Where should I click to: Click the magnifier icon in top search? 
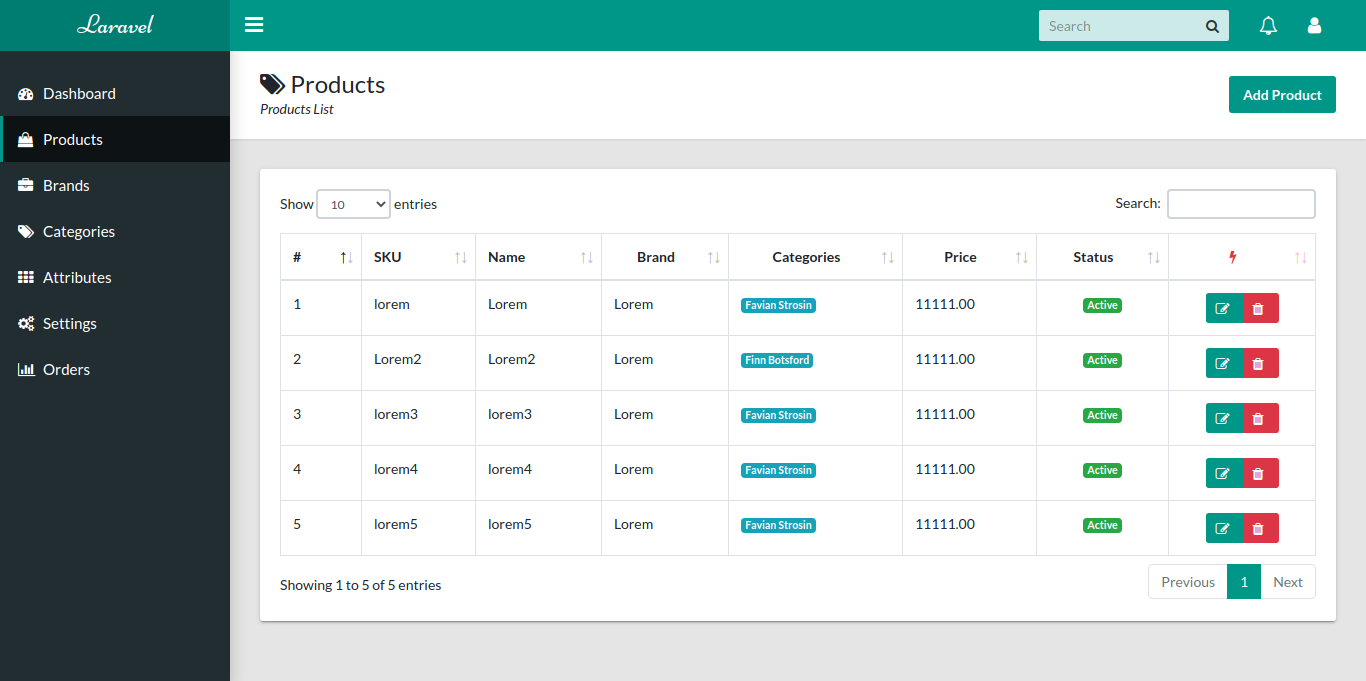click(x=1212, y=27)
